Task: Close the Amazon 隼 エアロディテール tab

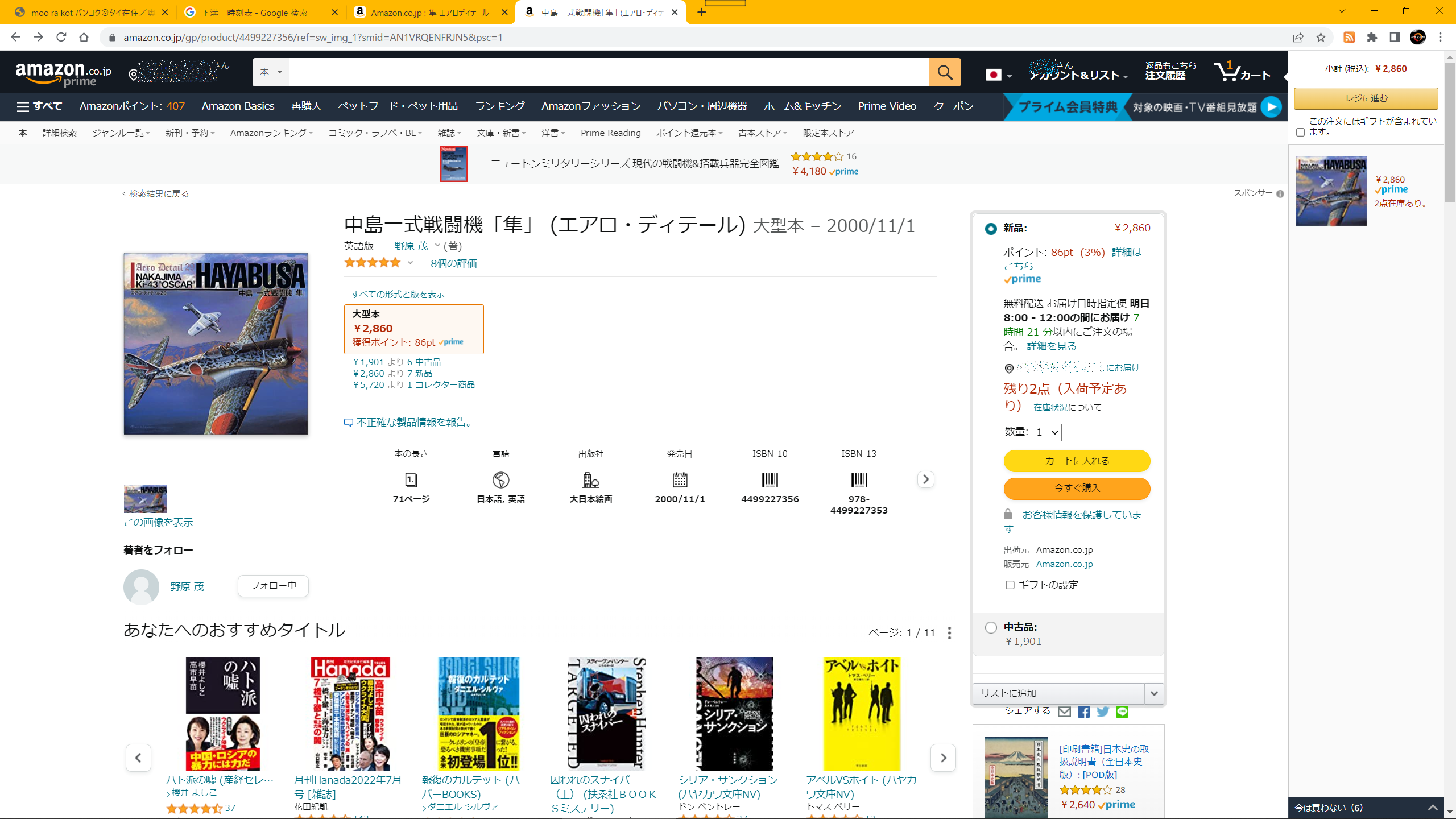Action: [x=504, y=13]
